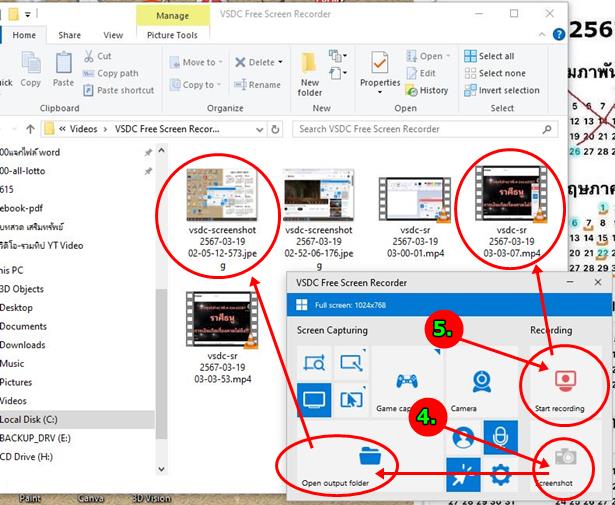Open Documents in navigation pane
The image size is (615, 505).
click(24, 326)
